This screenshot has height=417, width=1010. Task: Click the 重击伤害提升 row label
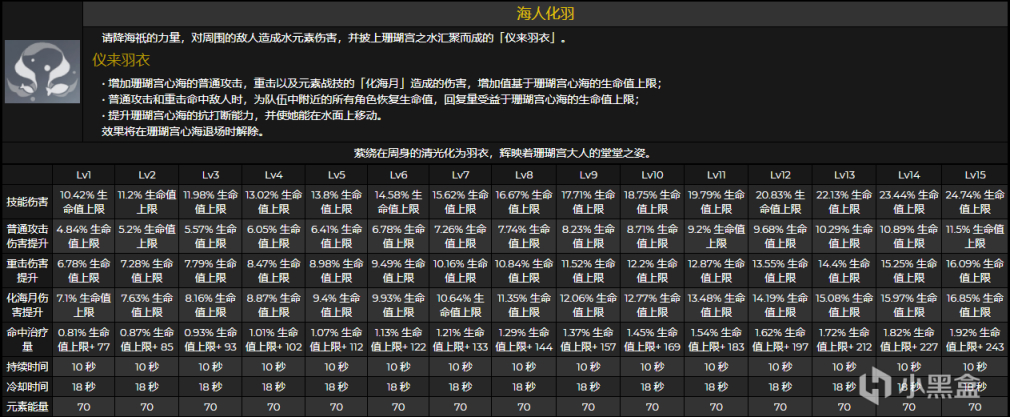point(28,271)
